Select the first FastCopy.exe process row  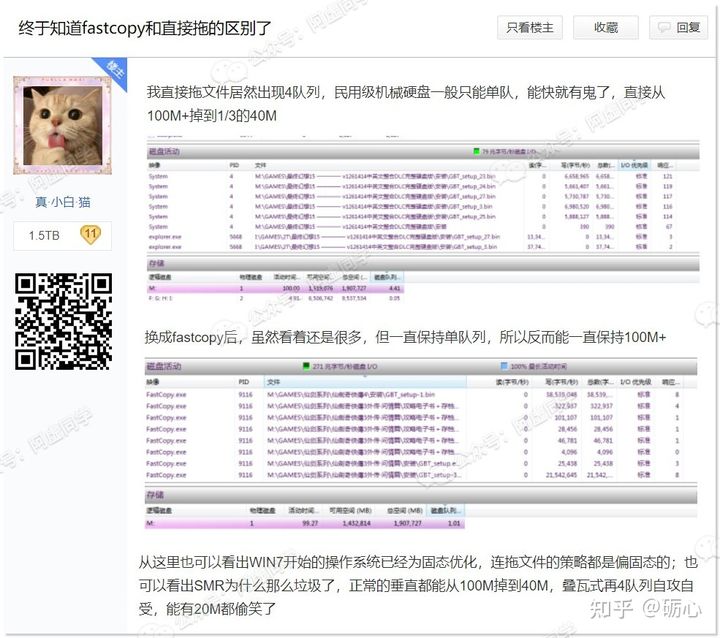166,396
